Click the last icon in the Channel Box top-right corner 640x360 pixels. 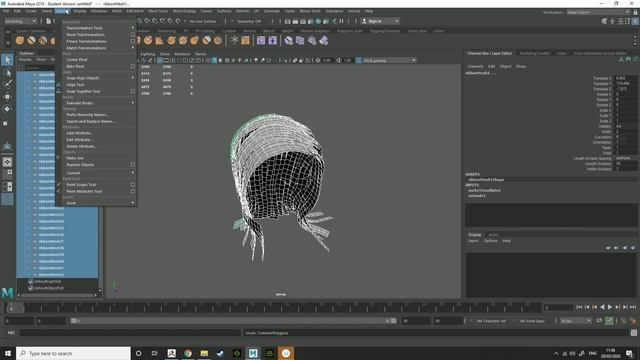(x=636, y=60)
